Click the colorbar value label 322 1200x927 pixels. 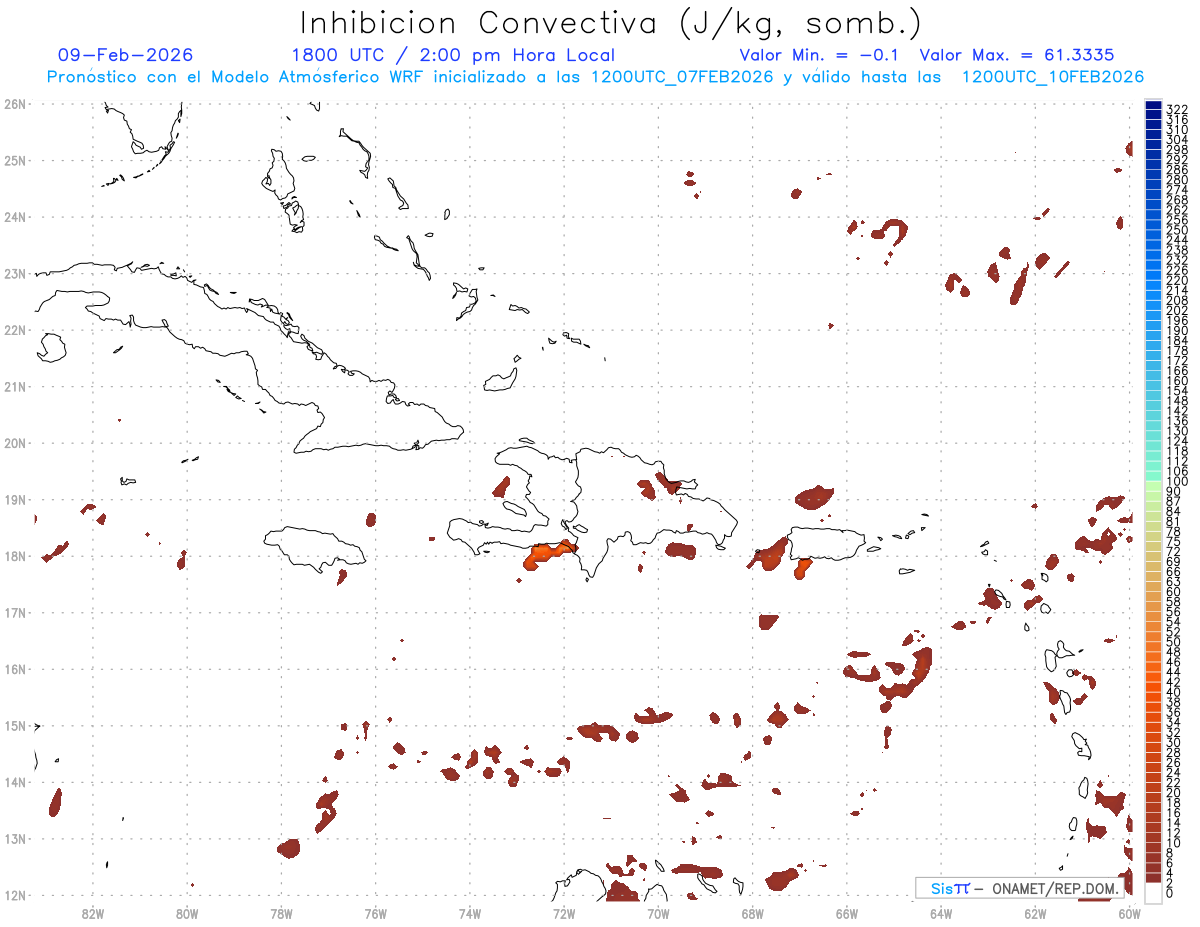pyautogui.click(x=1177, y=108)
